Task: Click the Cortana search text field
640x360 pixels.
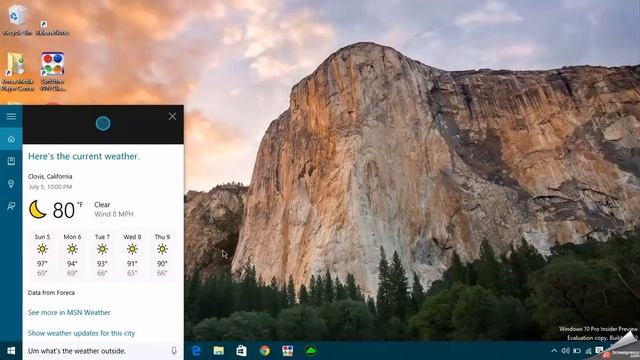Action: pos(97,351)
